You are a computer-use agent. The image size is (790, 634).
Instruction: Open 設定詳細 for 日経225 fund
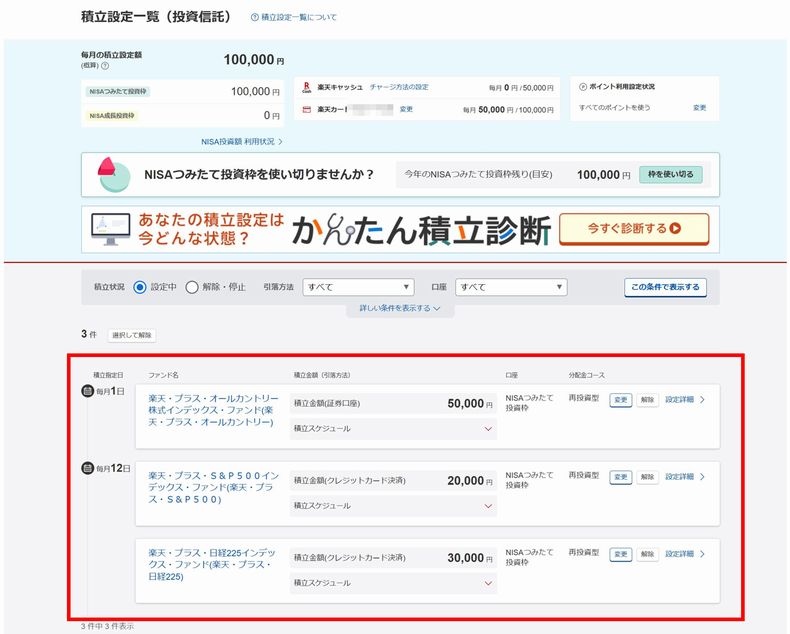coord(684,554)
